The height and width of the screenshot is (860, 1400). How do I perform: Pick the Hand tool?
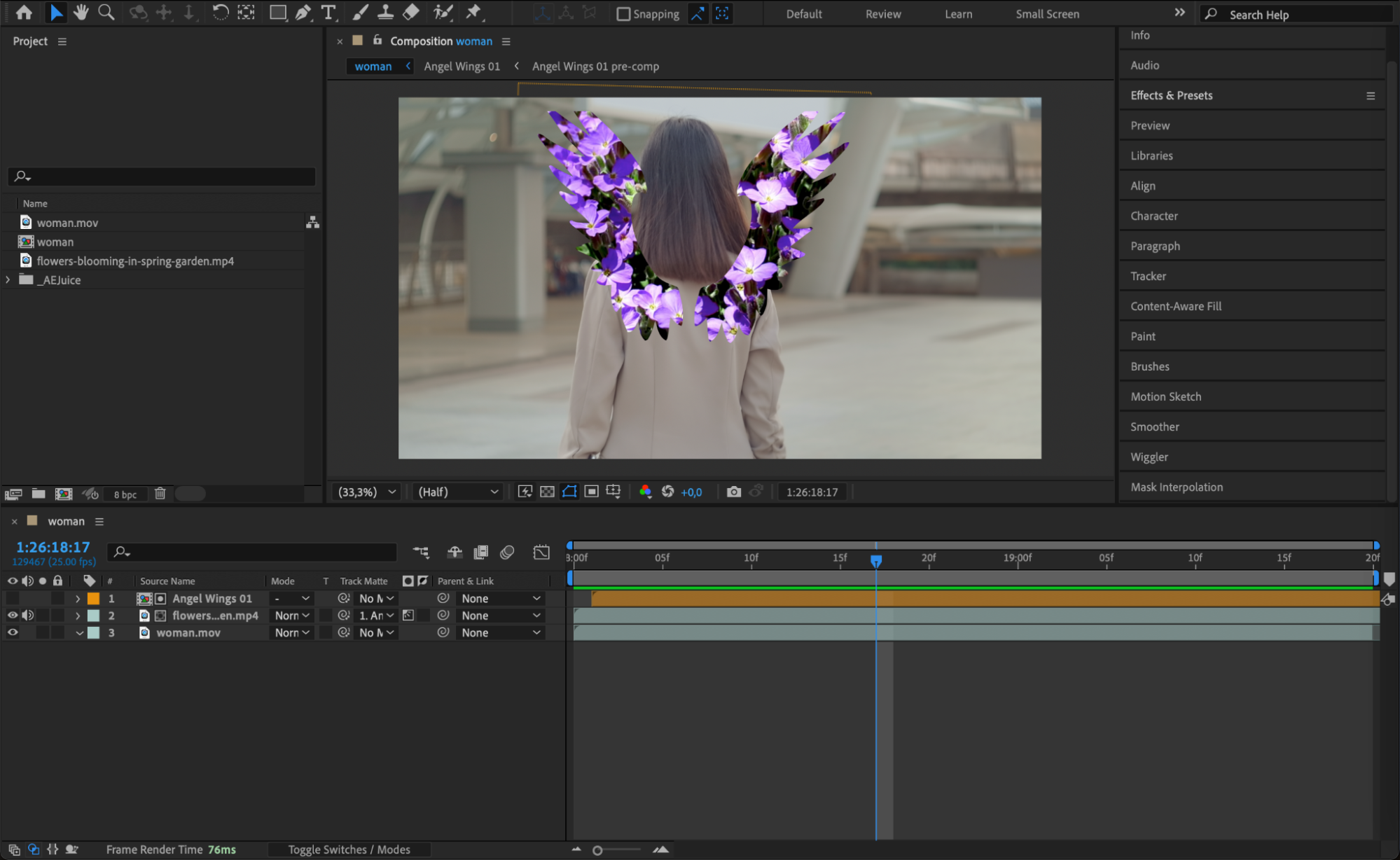pos(81,13)
